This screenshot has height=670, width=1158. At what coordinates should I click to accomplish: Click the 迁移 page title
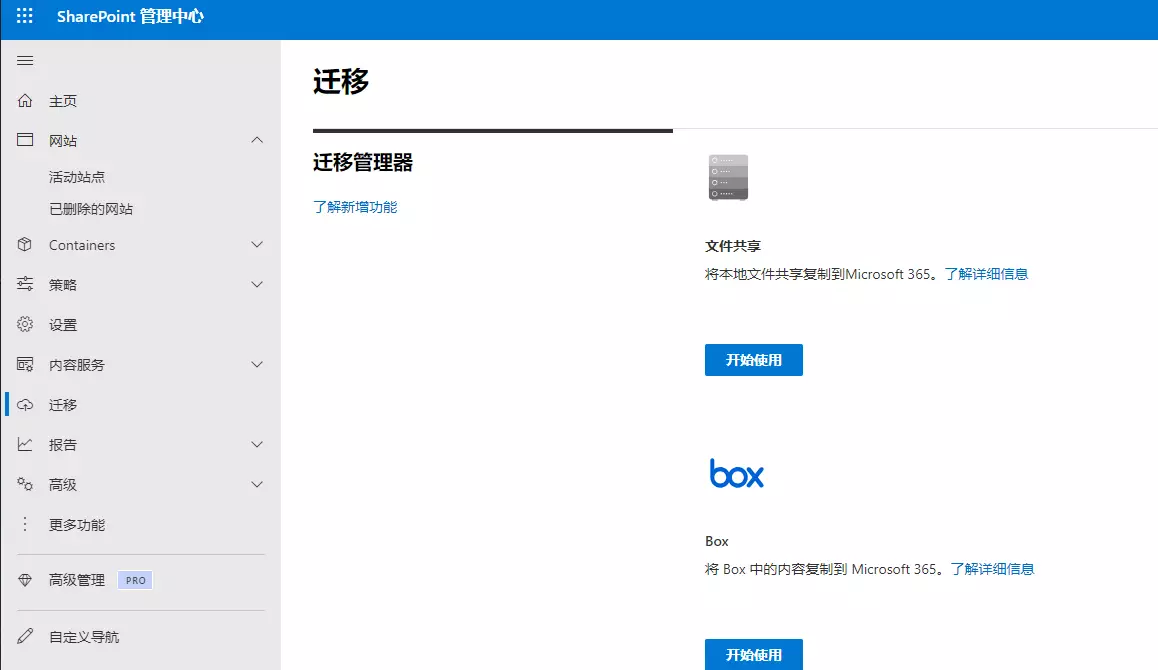(x=340, y=81)
